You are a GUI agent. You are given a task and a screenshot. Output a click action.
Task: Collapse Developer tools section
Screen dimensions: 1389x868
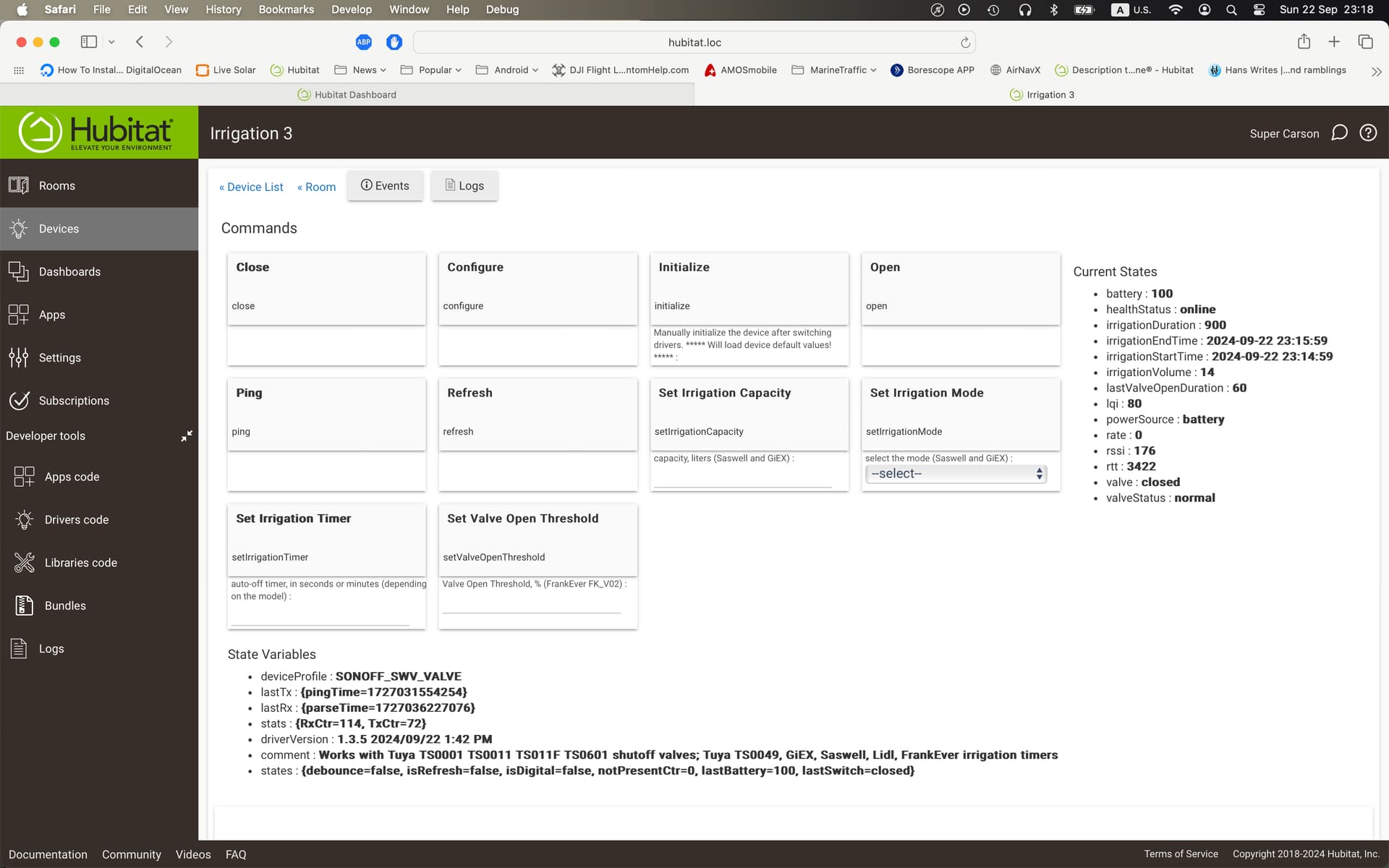click(x=187, y=436)
